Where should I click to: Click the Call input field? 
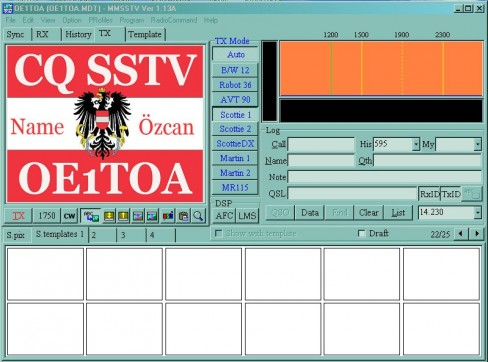pyautogui.click(x=321, y=144)
